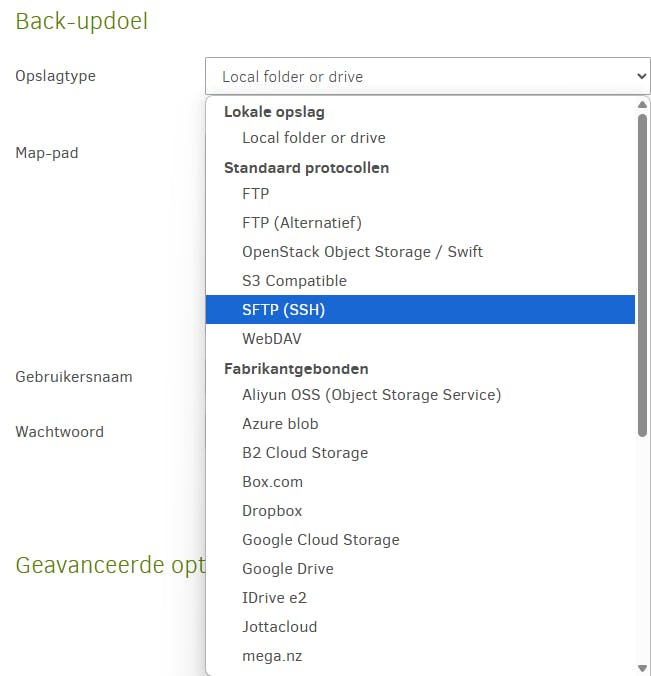The height and width of the screenshot is (676, 651).
Task: Select WebDAV protocol option
Action: [x=271, y=339]
